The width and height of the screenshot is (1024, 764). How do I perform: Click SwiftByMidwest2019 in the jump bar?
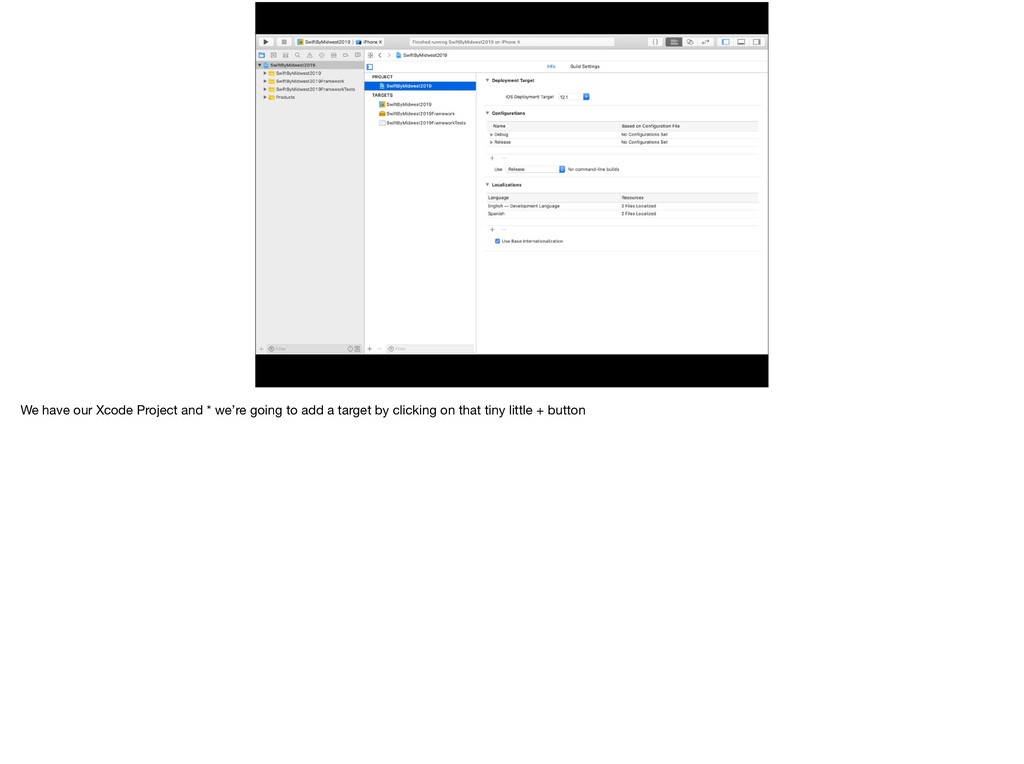pos(422,56)
